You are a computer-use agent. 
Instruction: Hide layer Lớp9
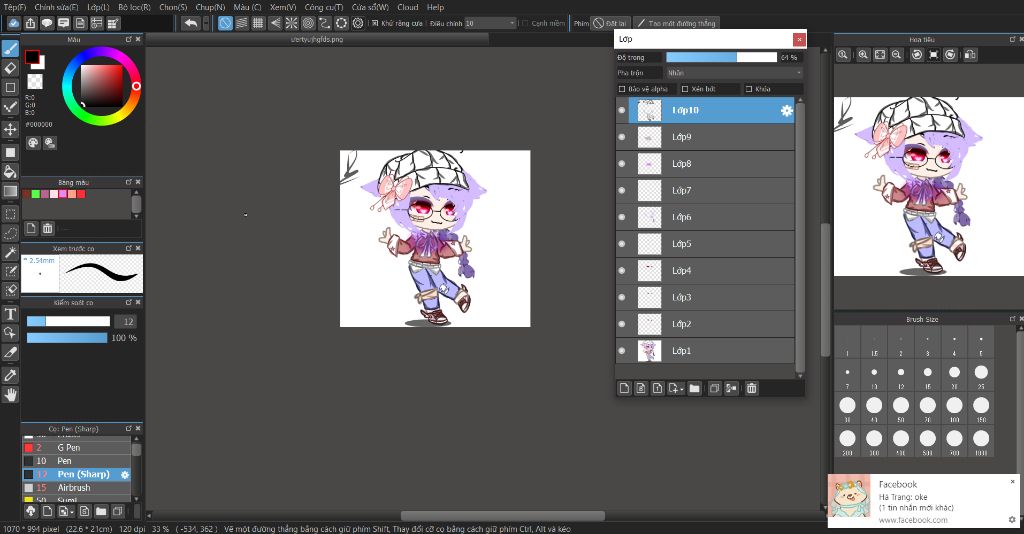coord(622,137)
